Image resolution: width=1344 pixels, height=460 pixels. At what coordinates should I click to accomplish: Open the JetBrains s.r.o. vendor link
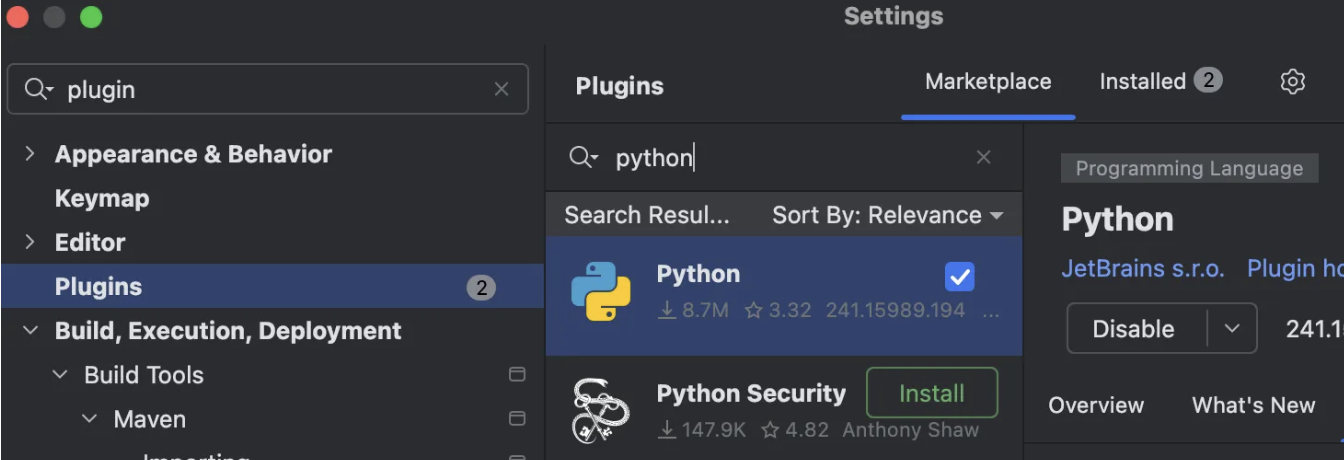coord(1142,268)
